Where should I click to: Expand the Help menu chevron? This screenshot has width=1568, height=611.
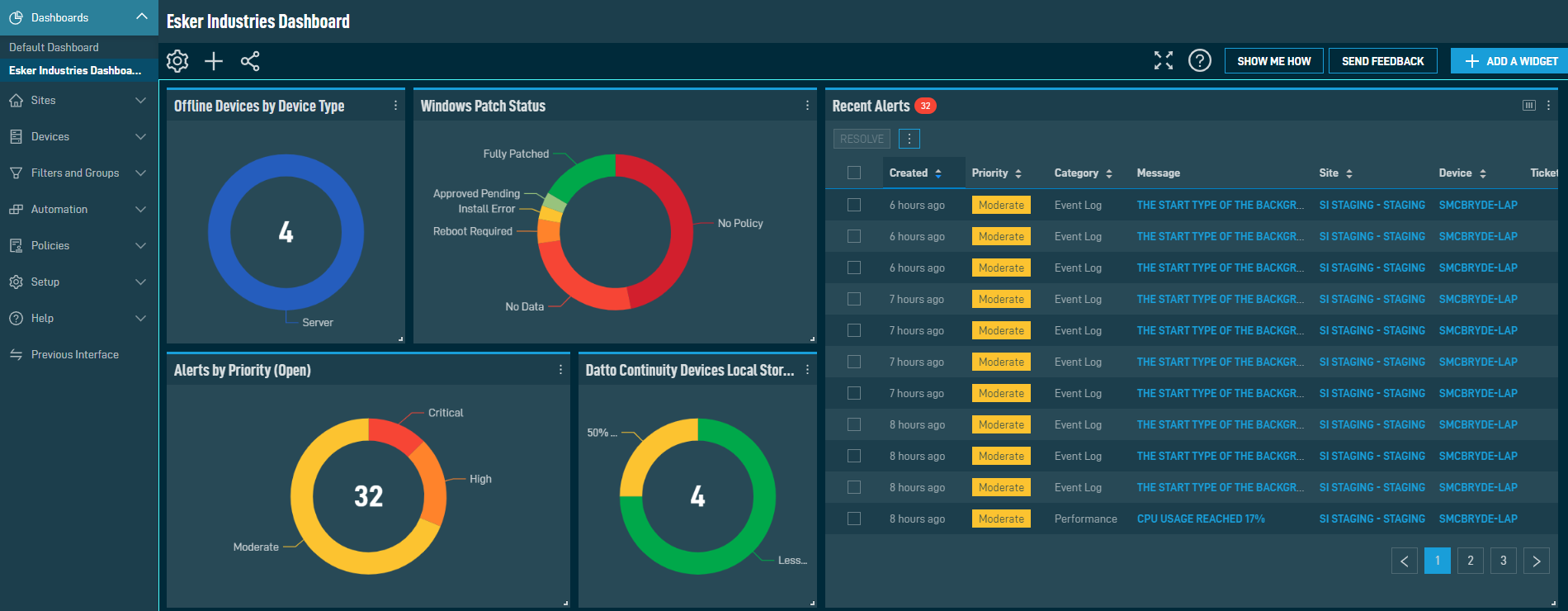tap(140, 319)
